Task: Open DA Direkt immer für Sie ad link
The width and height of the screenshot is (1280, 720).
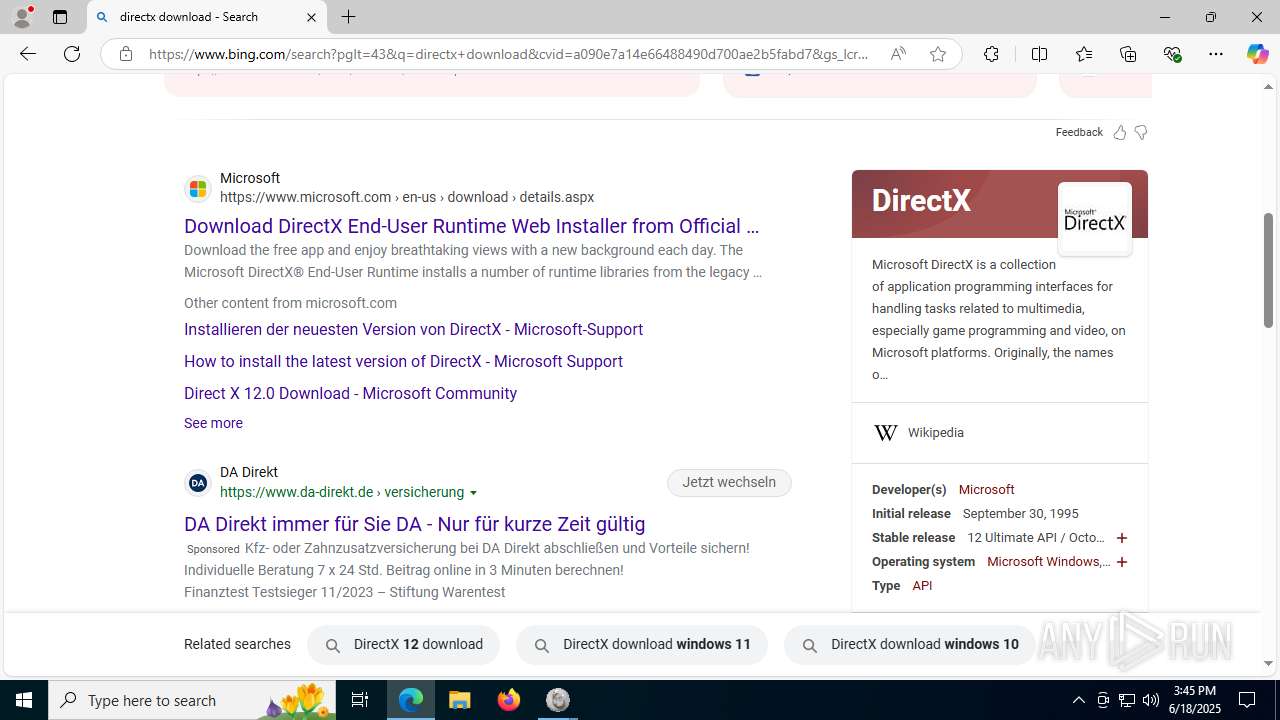Action: pos(414,524)
